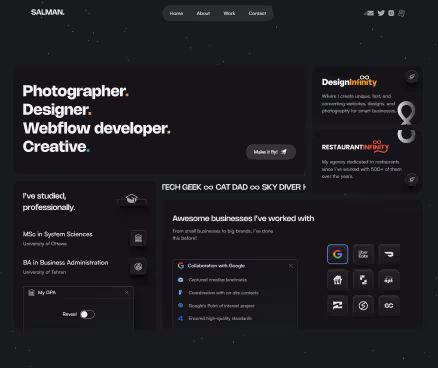Open the Home nav item
The width and height of the screenshot is (438, 368).
click(176, 13)
